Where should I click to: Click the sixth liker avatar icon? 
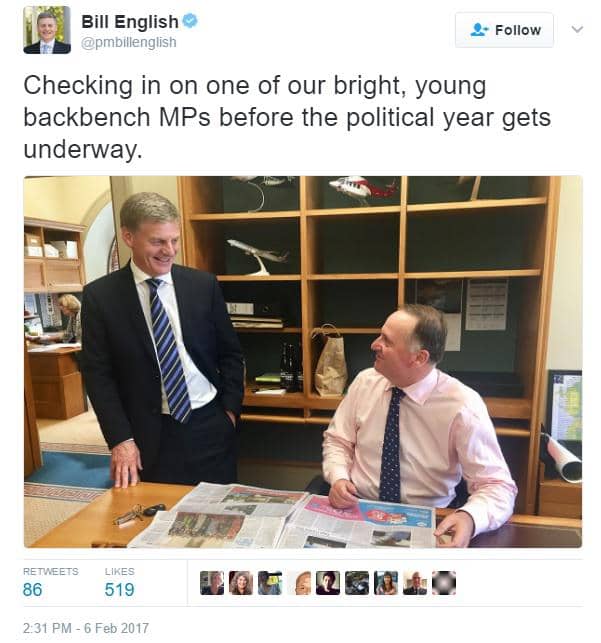point(357,583)
